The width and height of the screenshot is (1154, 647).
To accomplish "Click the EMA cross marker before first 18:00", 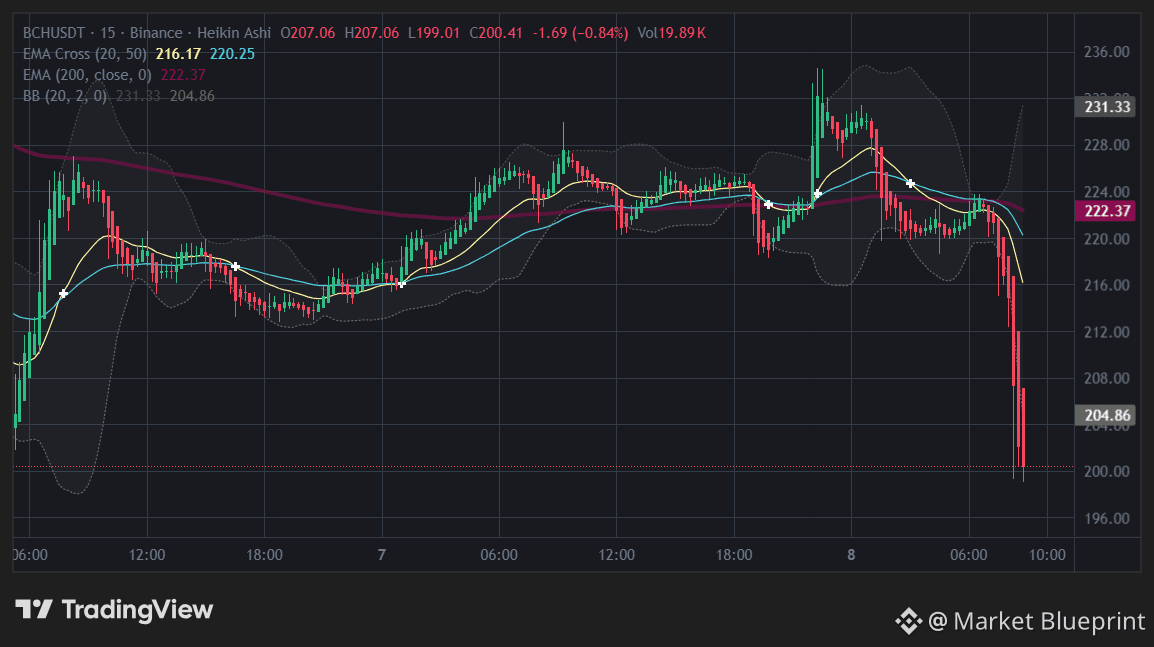I will (235, 266).
